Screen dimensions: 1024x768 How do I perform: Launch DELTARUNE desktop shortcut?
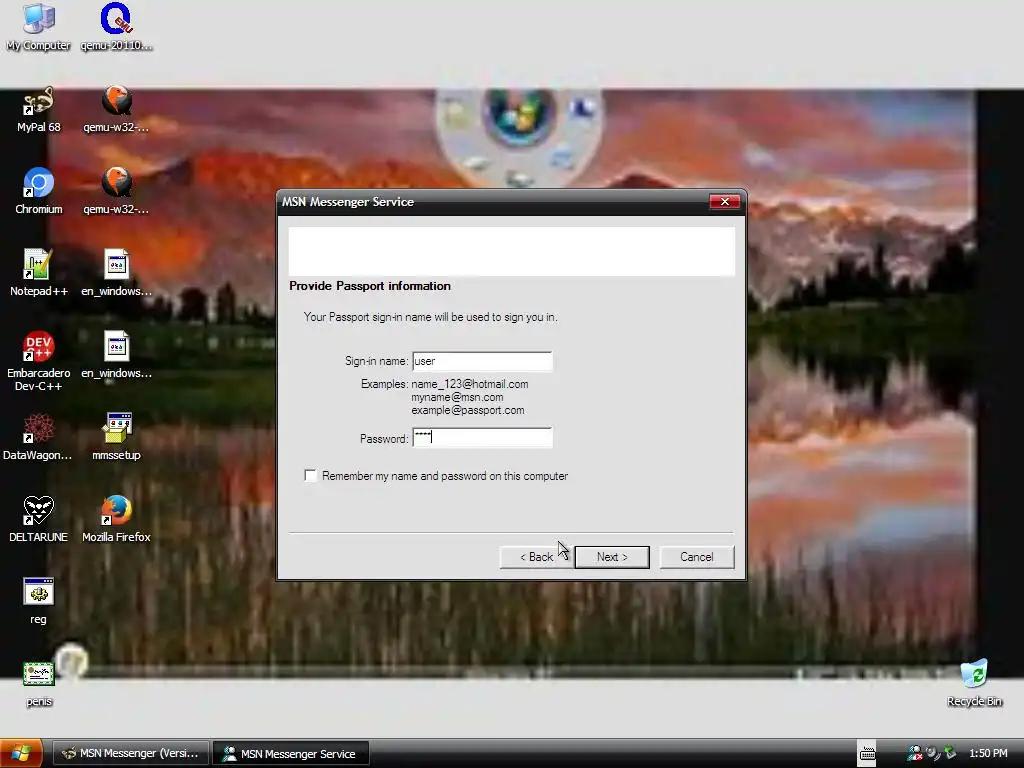tap(38, 520)
